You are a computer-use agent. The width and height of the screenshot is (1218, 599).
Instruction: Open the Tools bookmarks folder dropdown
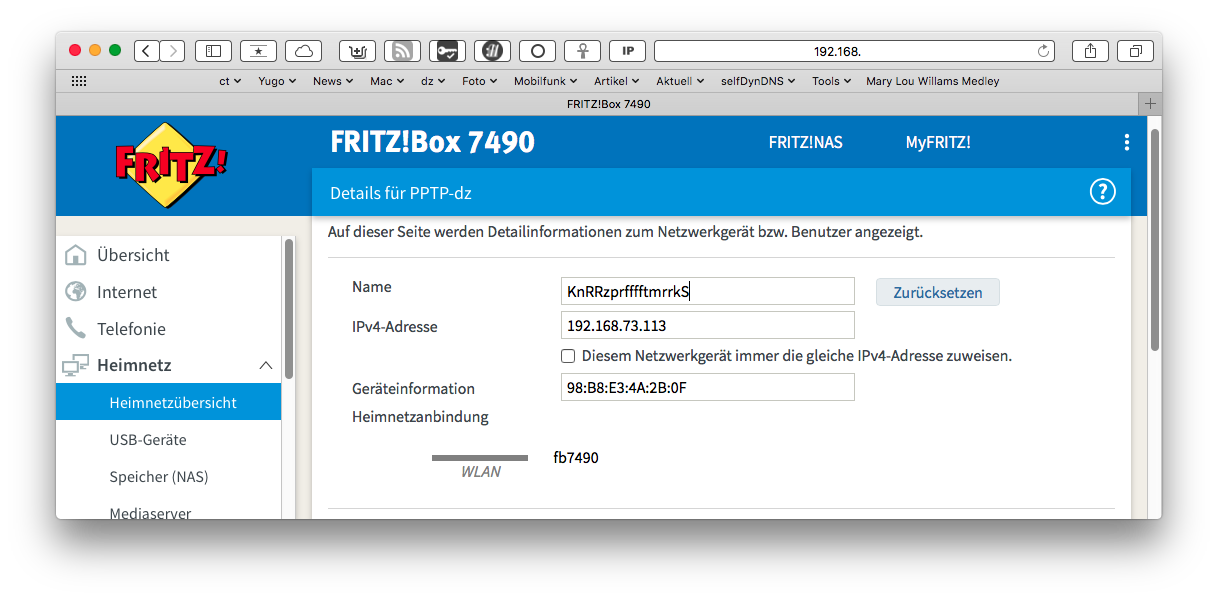pyautogui.click(x=831, y=81)
